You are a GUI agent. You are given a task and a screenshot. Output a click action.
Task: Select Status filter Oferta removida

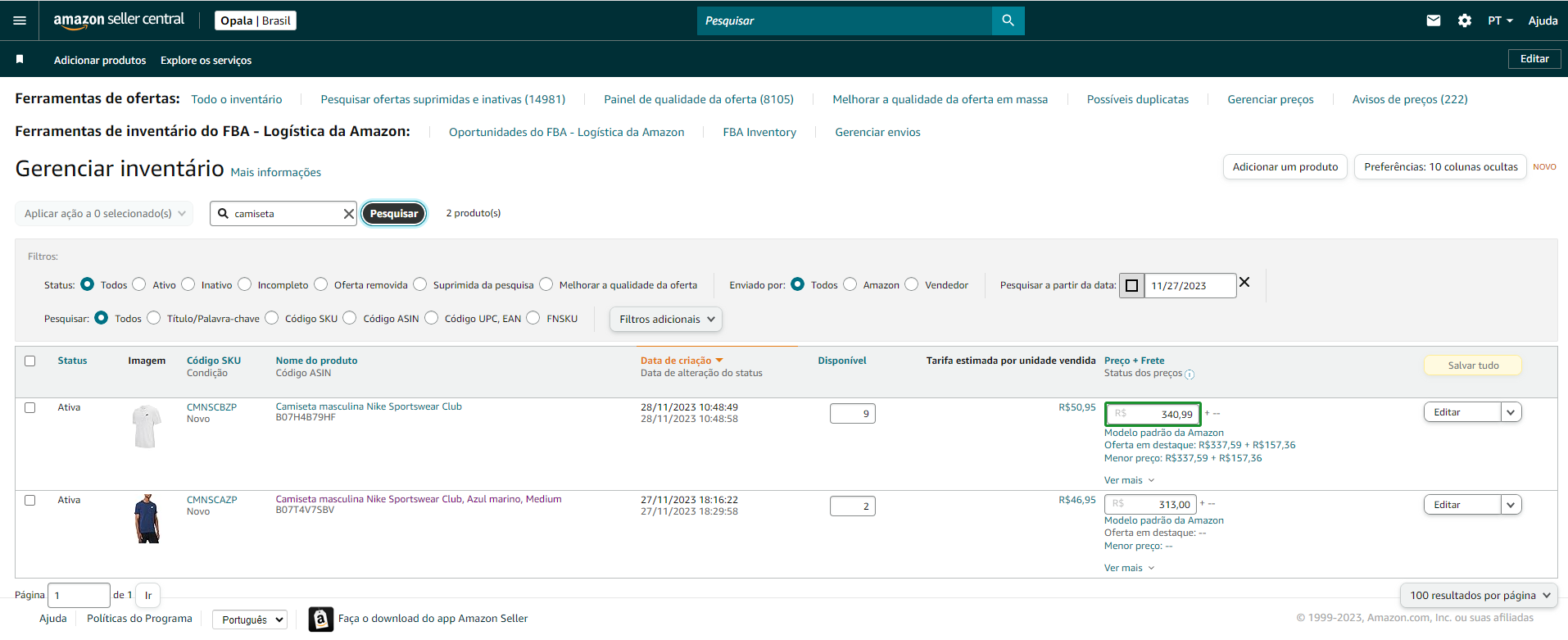(321, 284)
